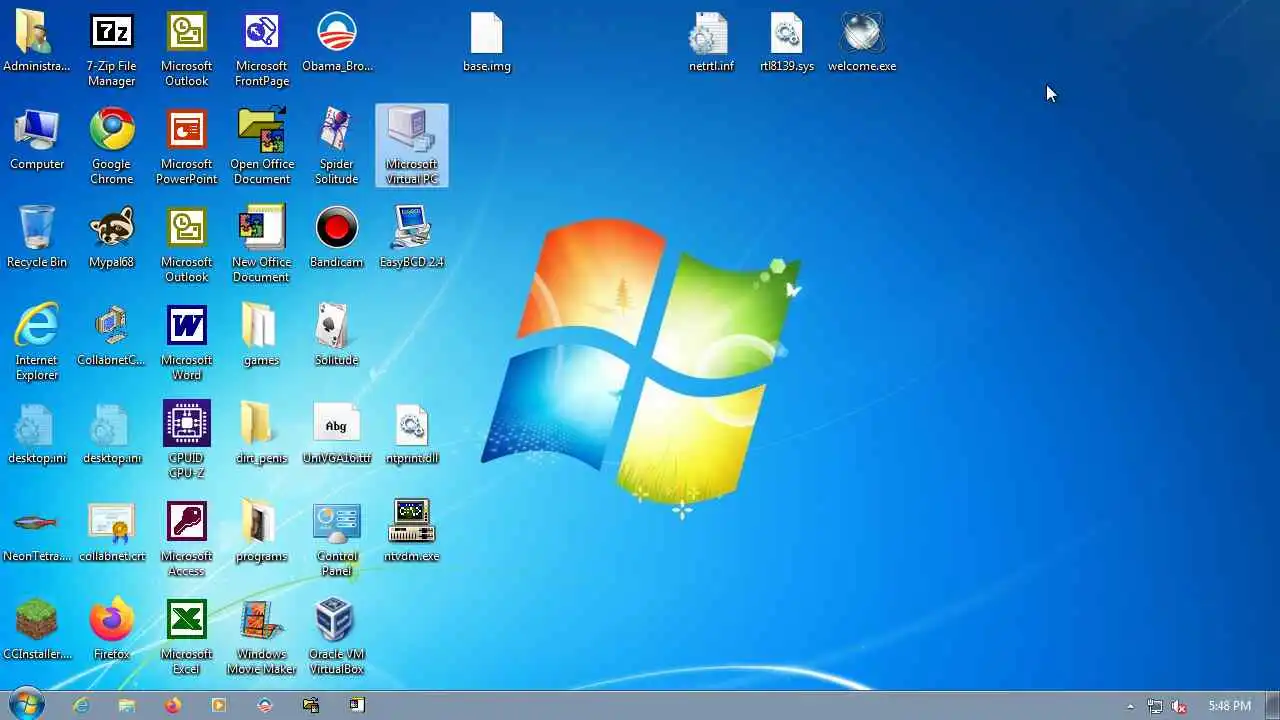Select the netrtl.inf file
This screenshot has width=1280, height=720.
coord(711,42)
